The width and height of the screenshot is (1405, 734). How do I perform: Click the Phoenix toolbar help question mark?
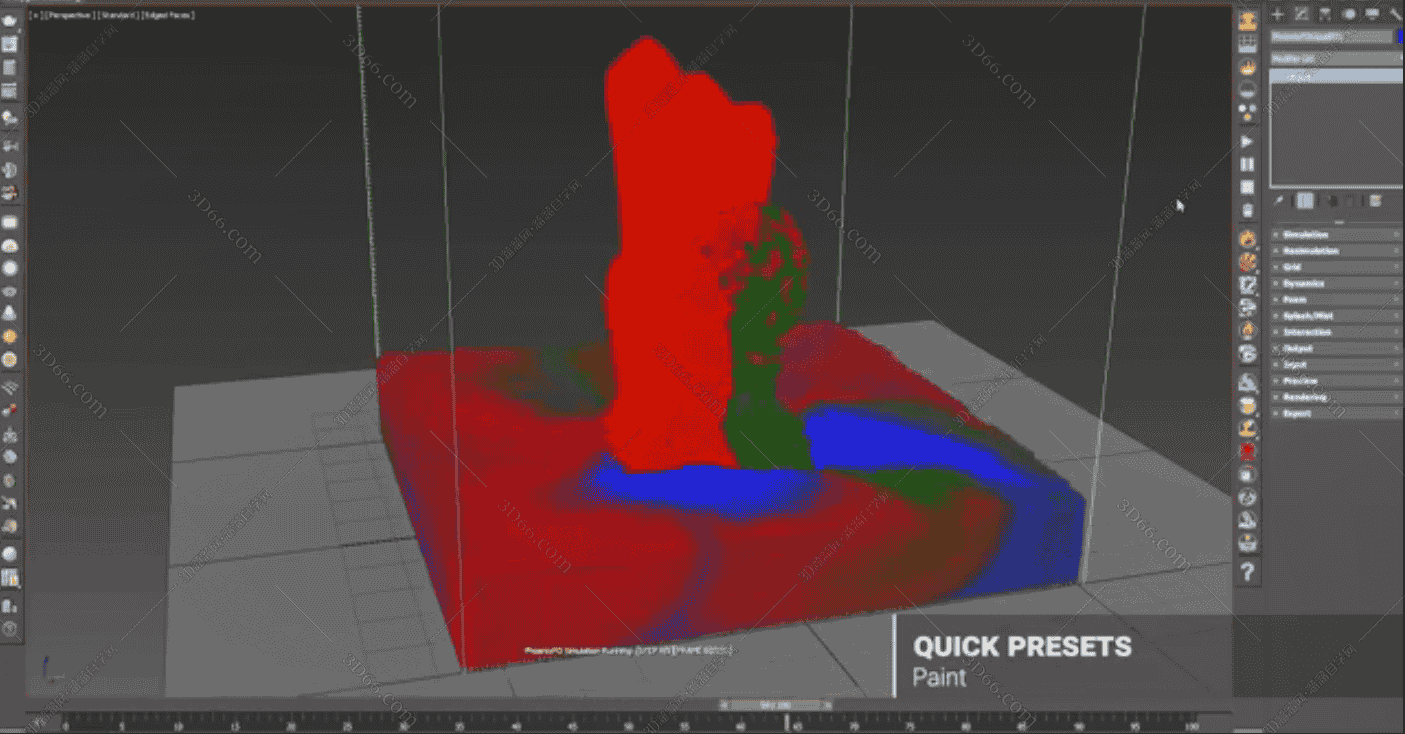tap(1247, 573)
